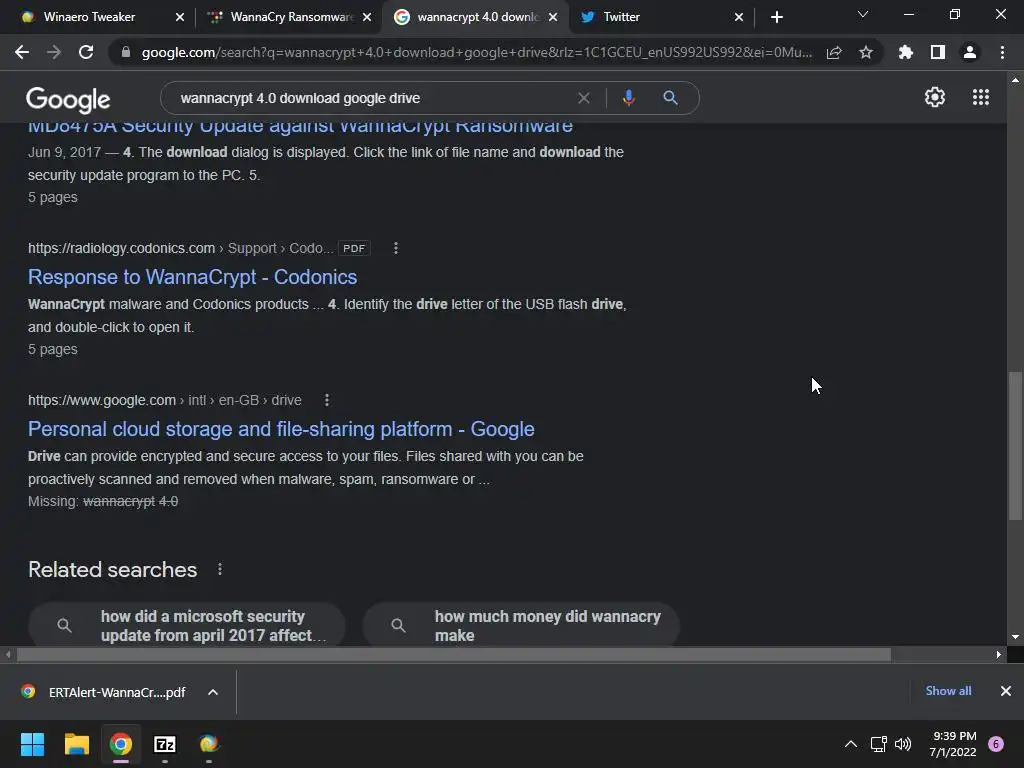This screenshot has height=768, width=1024.
Task: Close the downloads bar
Action: (x=1006, y=691)
